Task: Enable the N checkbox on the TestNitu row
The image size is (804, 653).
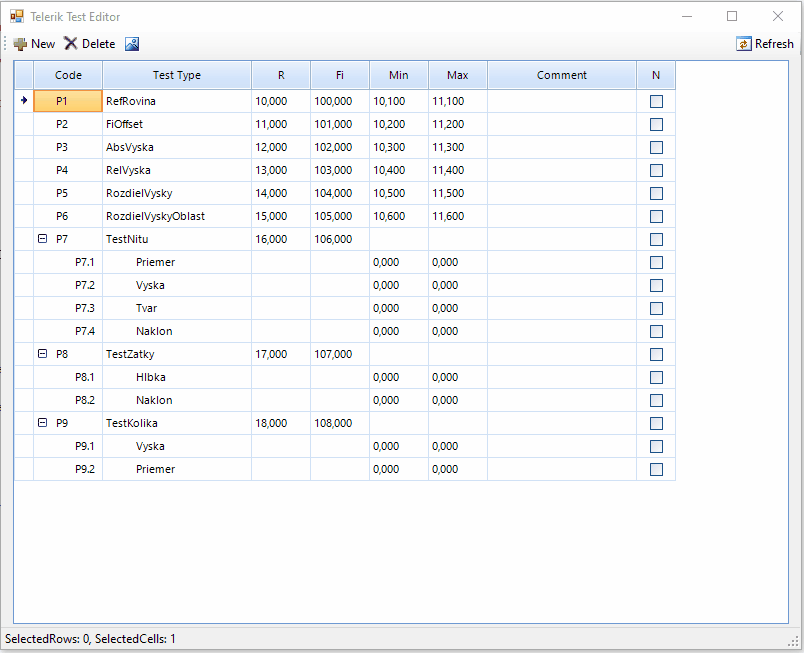Action: tap(656, 239)
